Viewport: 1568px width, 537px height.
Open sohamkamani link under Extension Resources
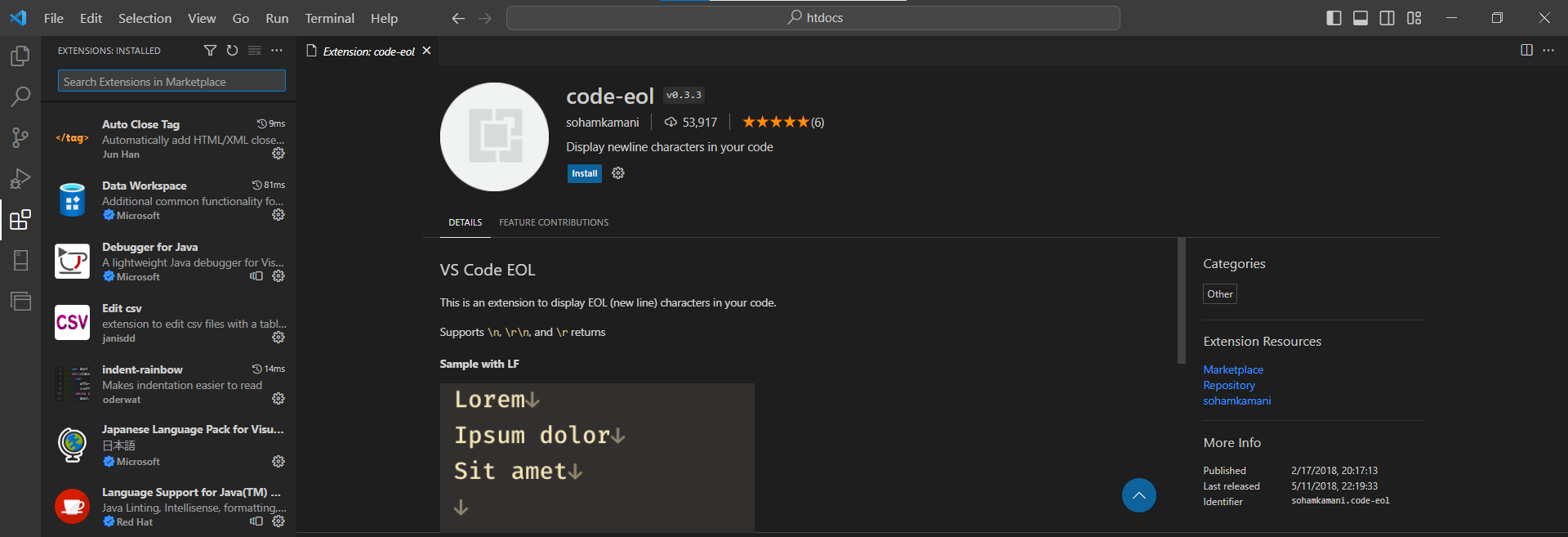click(x=1236, y=401)
